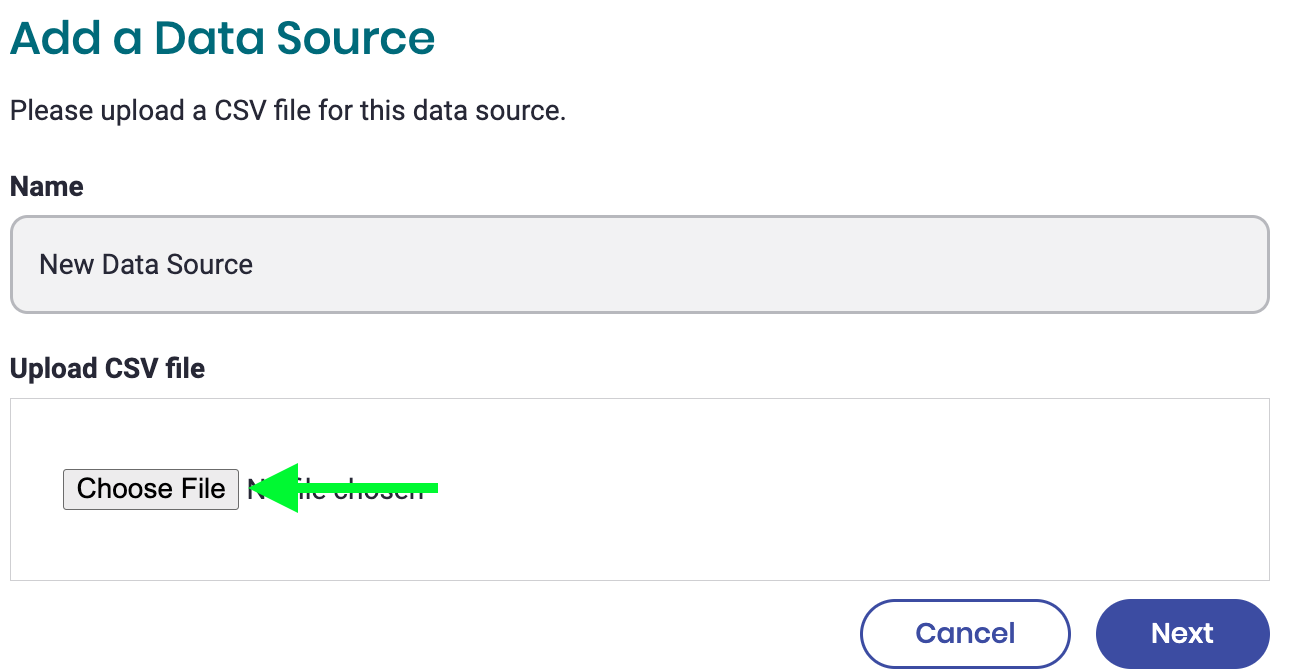The width and height of the screenshot is (1294, 671).
Task: Click the 'Please upload a CSV file' instruction
Action: tap(288, 110)
